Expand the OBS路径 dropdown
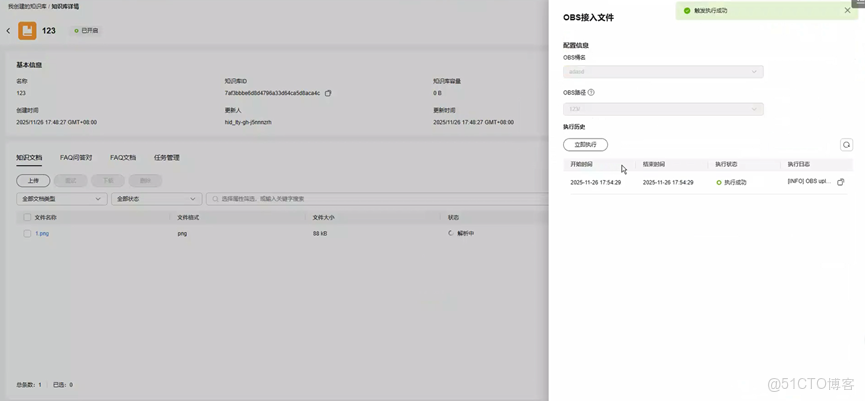The image size is (865, 401). 663,109
